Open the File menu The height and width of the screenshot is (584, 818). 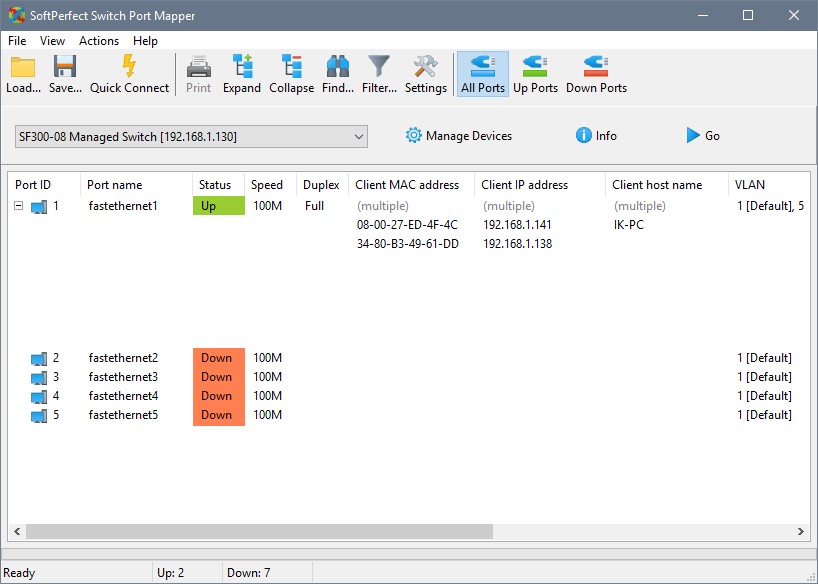17,41
